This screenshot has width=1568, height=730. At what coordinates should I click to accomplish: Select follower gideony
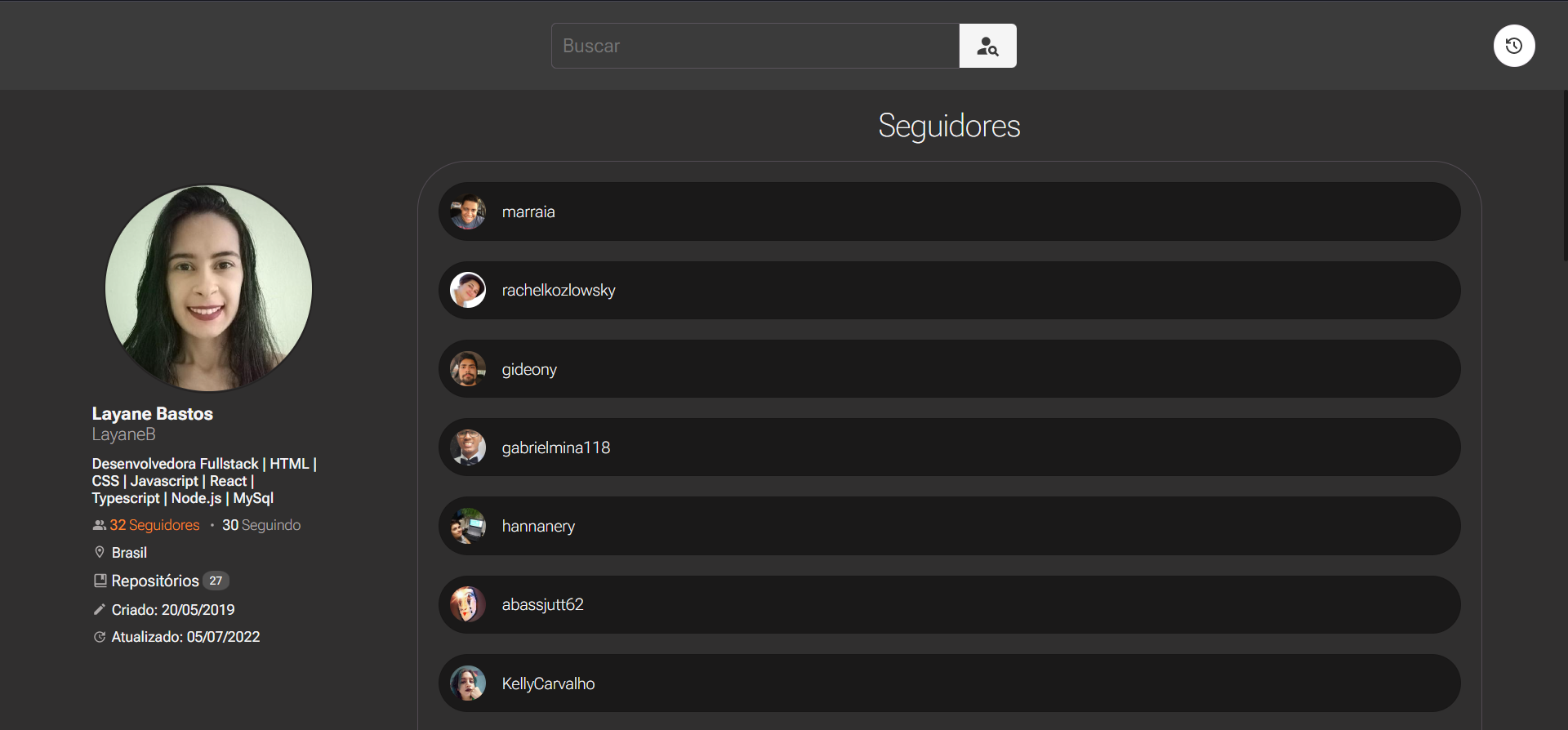tap(949, 369)
